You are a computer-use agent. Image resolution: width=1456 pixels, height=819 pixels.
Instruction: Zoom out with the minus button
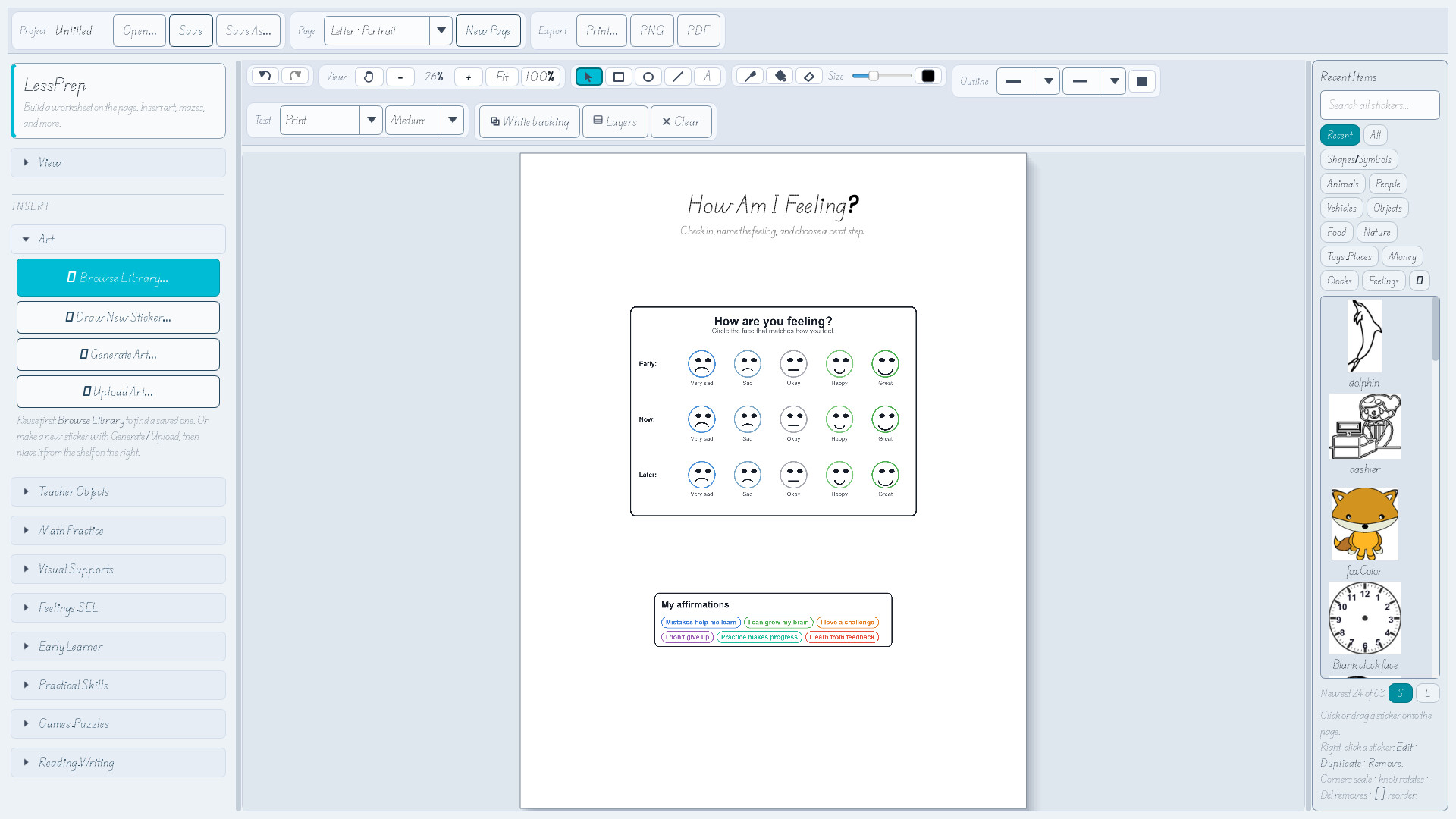pyautogui.click(x=400, y=77)
